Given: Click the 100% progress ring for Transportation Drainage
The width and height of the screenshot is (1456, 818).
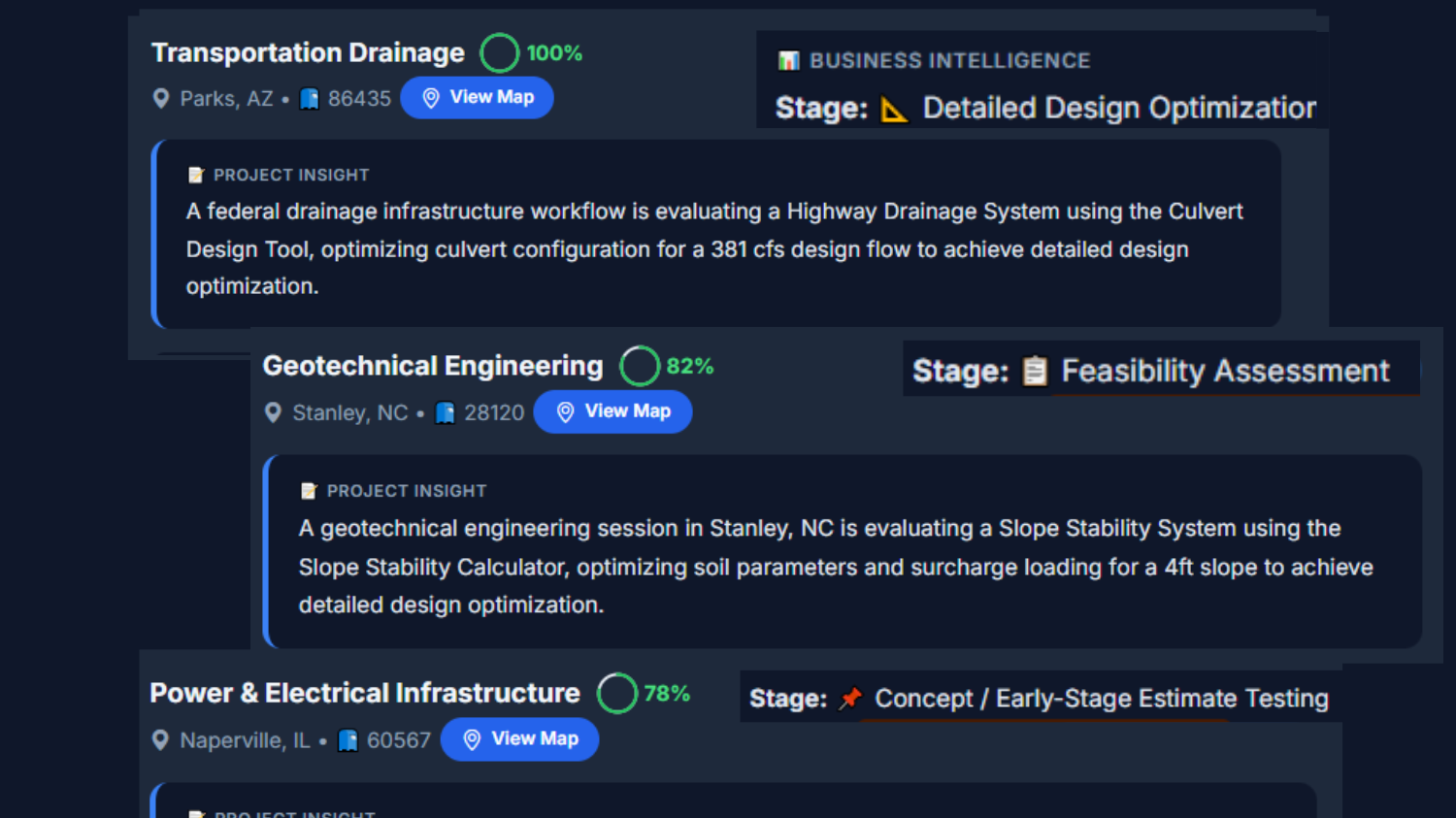Looking at the screenshot, I should 500,53.
